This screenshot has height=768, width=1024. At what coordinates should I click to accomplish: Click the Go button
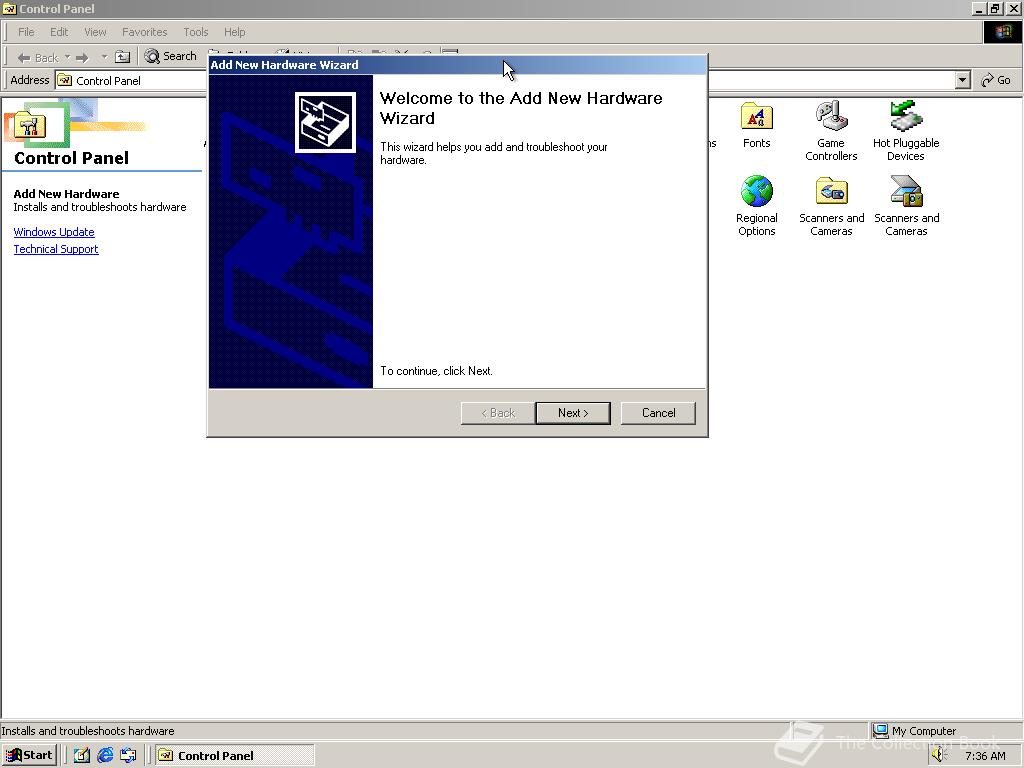pos(996,80)
